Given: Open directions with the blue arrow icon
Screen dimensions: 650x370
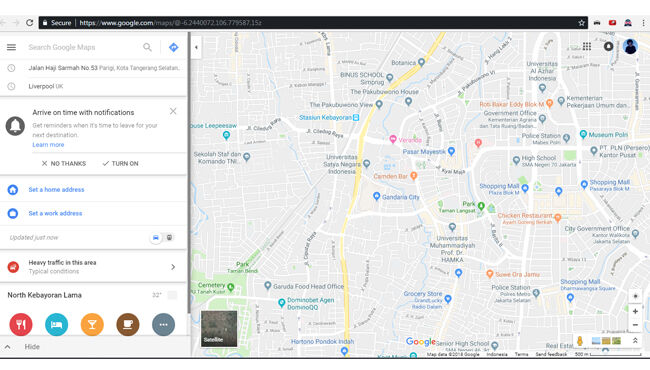Looking at the screenshot, I should point(174,47).
